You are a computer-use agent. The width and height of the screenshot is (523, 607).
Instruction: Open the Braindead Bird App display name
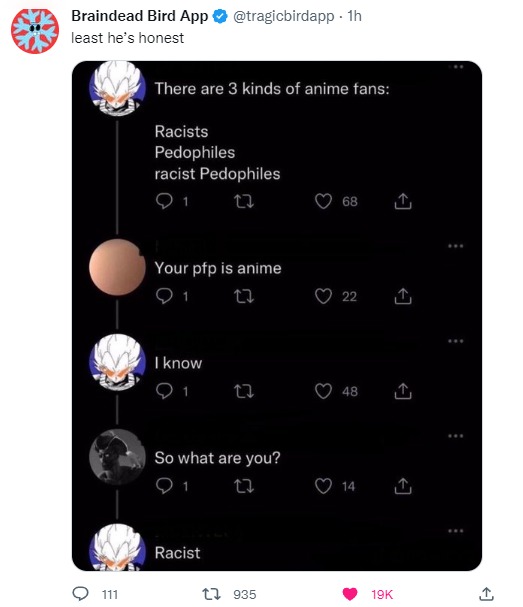pos(140,16)
